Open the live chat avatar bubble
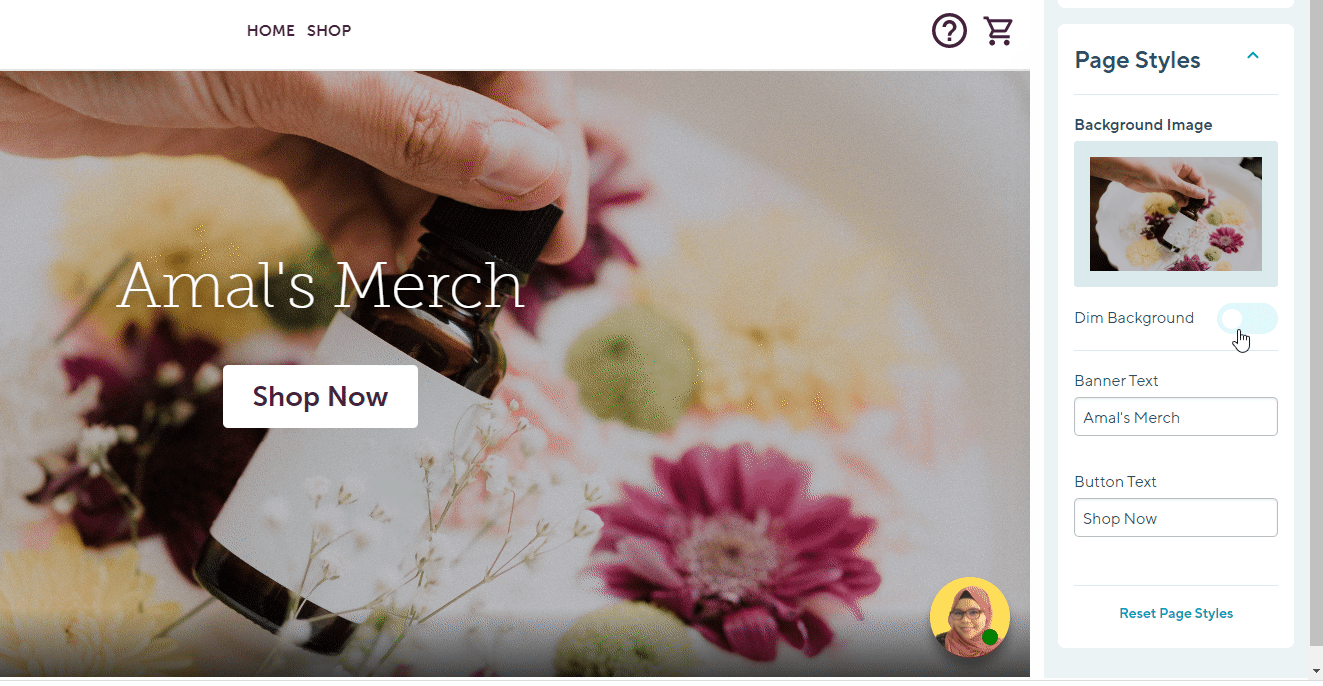1323x686 pixels. coord(969,617)
